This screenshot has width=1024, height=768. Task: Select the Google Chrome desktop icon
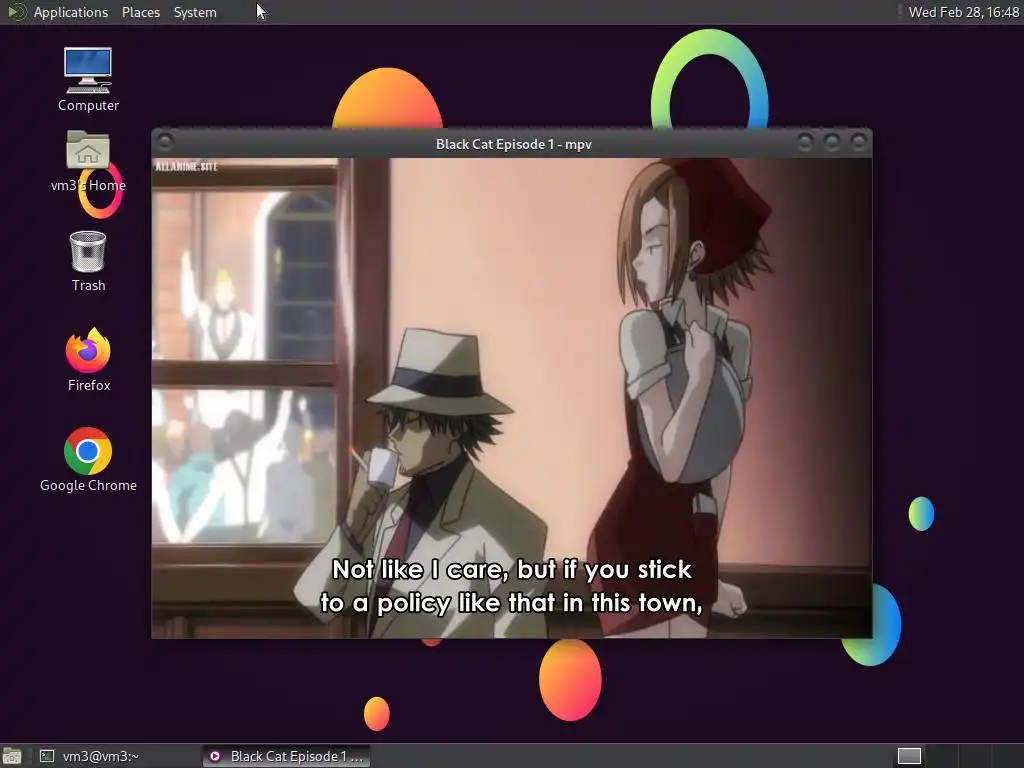click(x=88, y=460)
